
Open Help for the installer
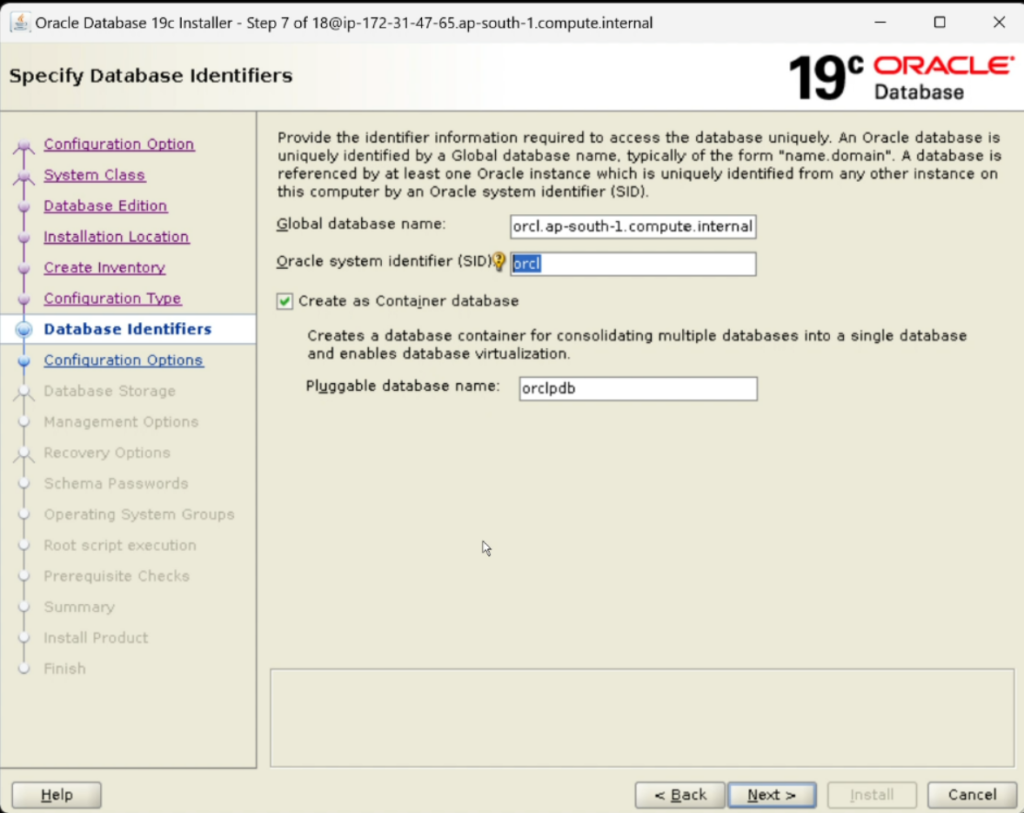(56, 795)
